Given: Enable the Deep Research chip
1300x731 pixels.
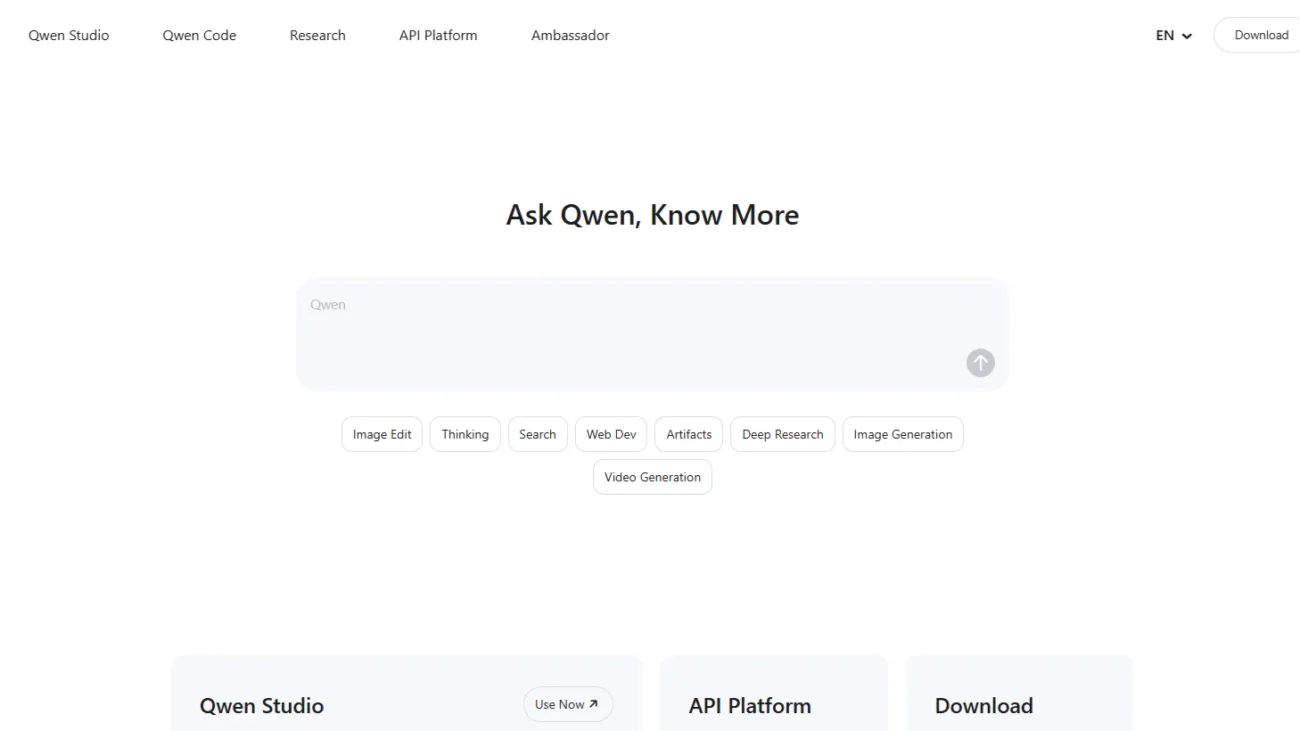Looking at the screenshot, I should coord(783,434).
